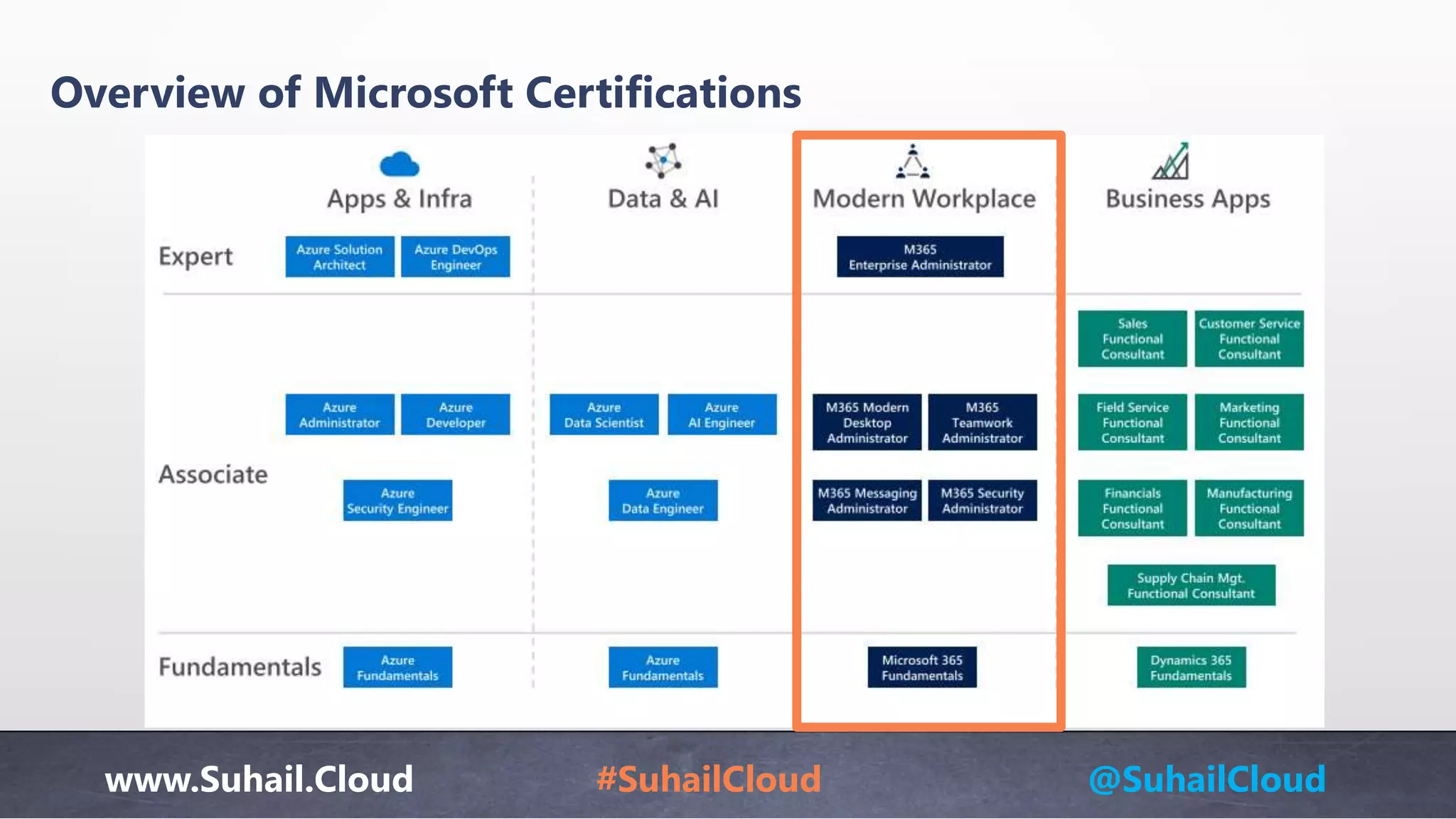Click the #SuhailCloud hashtag

[x=709, y=779]
